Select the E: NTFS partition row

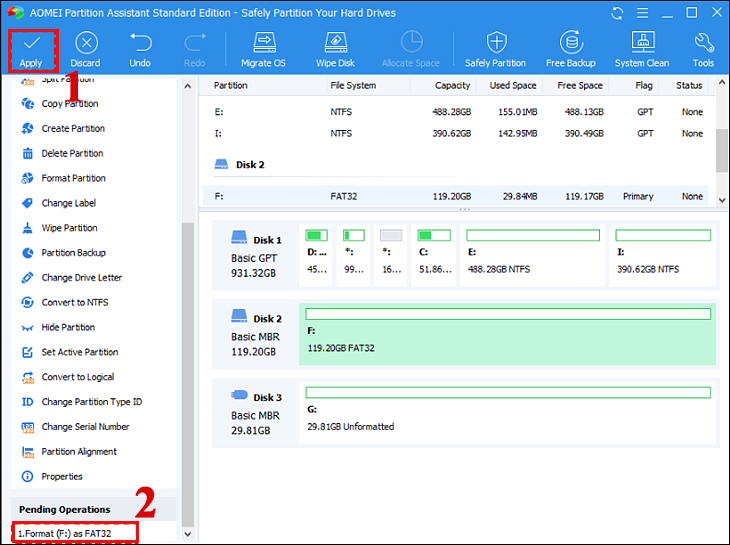coord(456,112)
